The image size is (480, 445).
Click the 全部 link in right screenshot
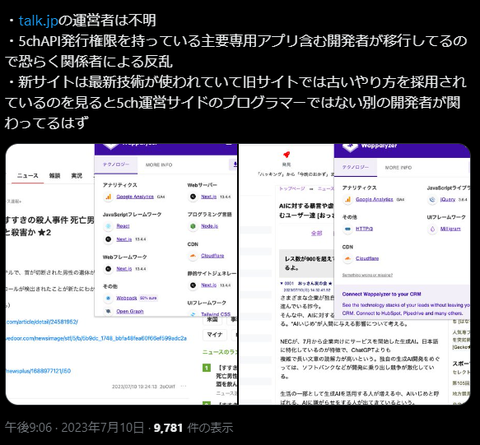[316, 233]
